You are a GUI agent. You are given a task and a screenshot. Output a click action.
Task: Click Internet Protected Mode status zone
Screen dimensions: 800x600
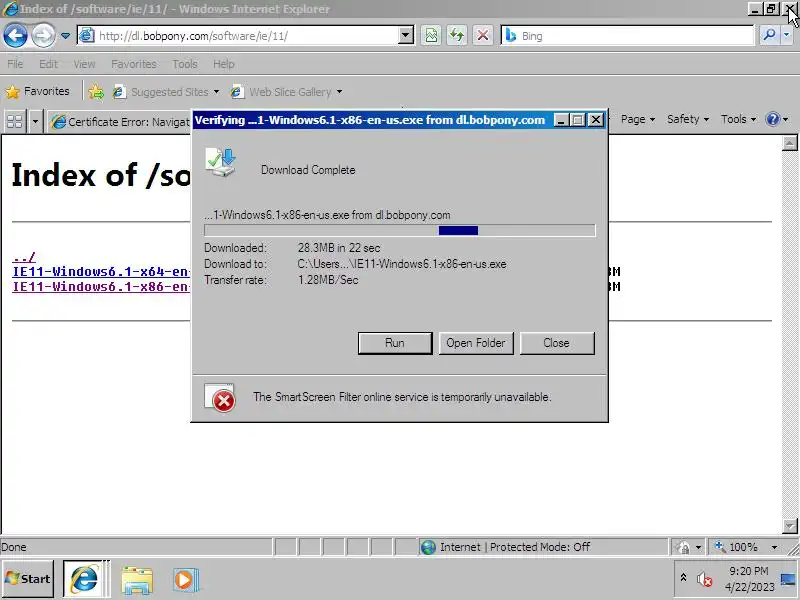543,547
